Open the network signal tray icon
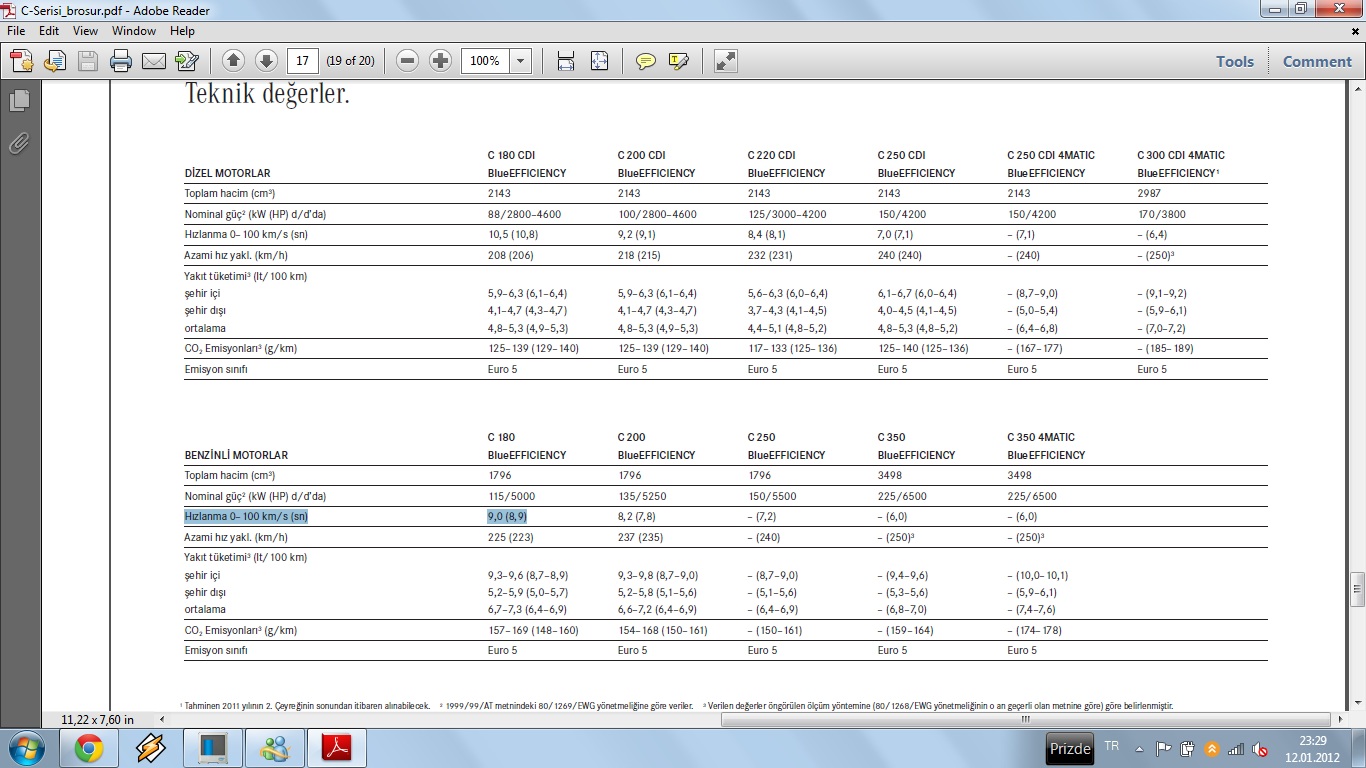 [1237, 748]
